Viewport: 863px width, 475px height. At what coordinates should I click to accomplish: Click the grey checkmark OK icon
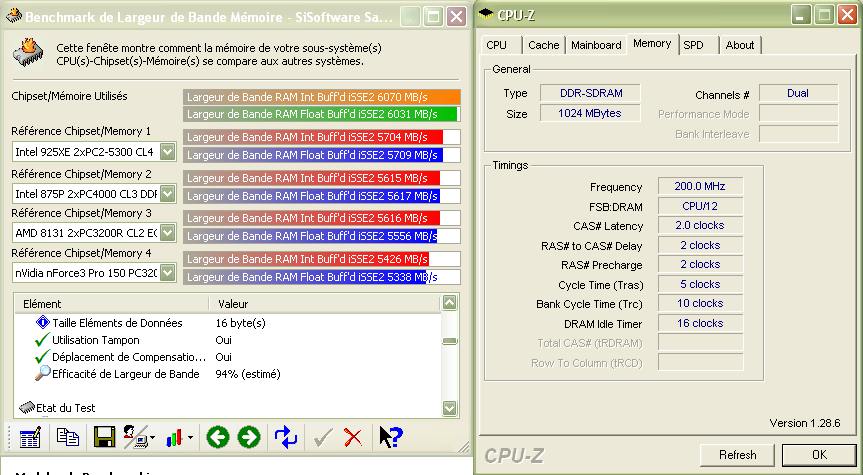coord(322,438)
